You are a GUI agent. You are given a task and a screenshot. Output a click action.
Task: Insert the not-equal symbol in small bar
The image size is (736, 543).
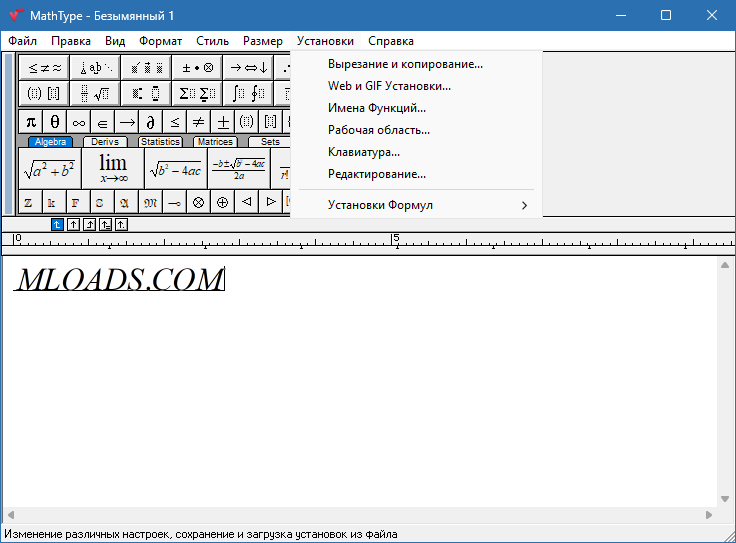(x=199, y=122)
